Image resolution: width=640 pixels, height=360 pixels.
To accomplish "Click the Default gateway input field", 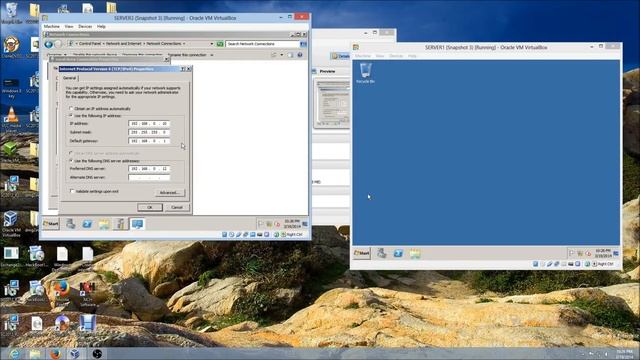I will coord(149,141).
